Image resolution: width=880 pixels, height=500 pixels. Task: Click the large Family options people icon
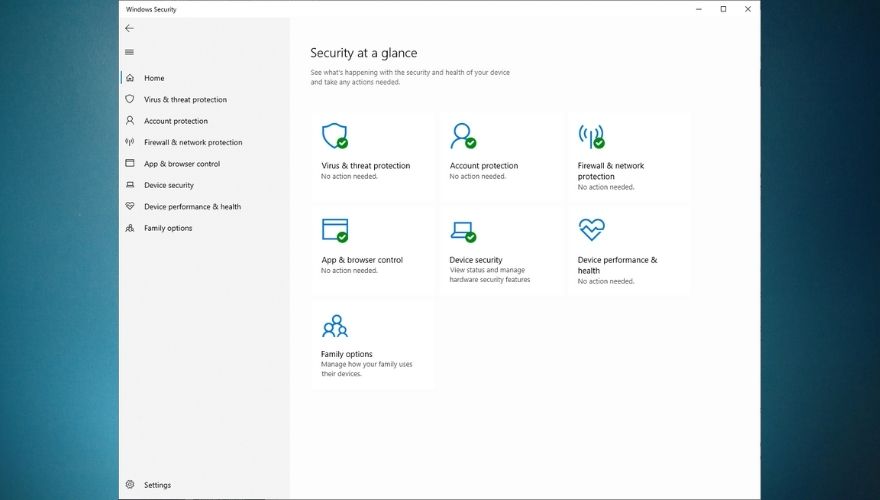tap(335, 325)
